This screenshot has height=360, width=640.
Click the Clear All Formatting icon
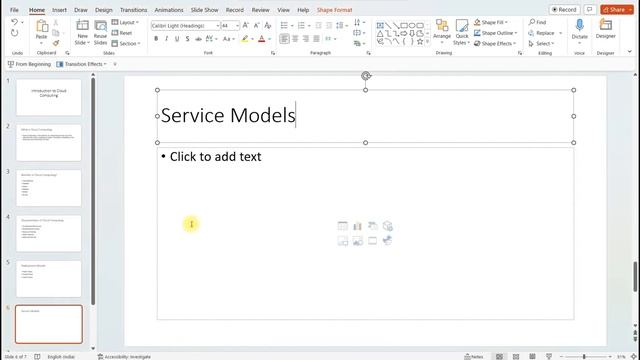click(x=268, y=25)
